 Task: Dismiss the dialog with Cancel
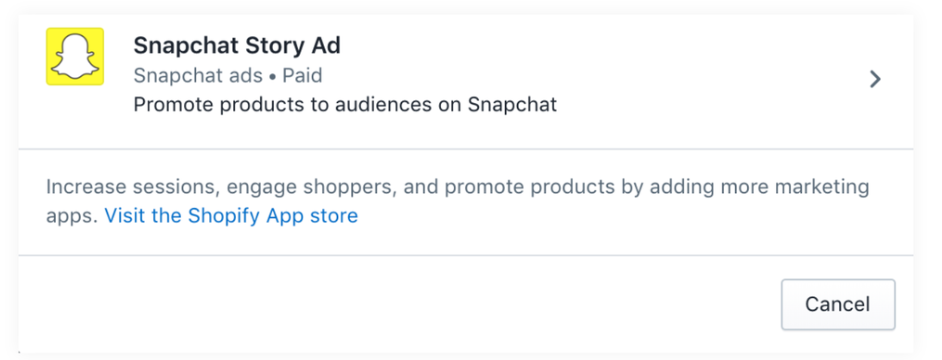(x=837, y=304)
